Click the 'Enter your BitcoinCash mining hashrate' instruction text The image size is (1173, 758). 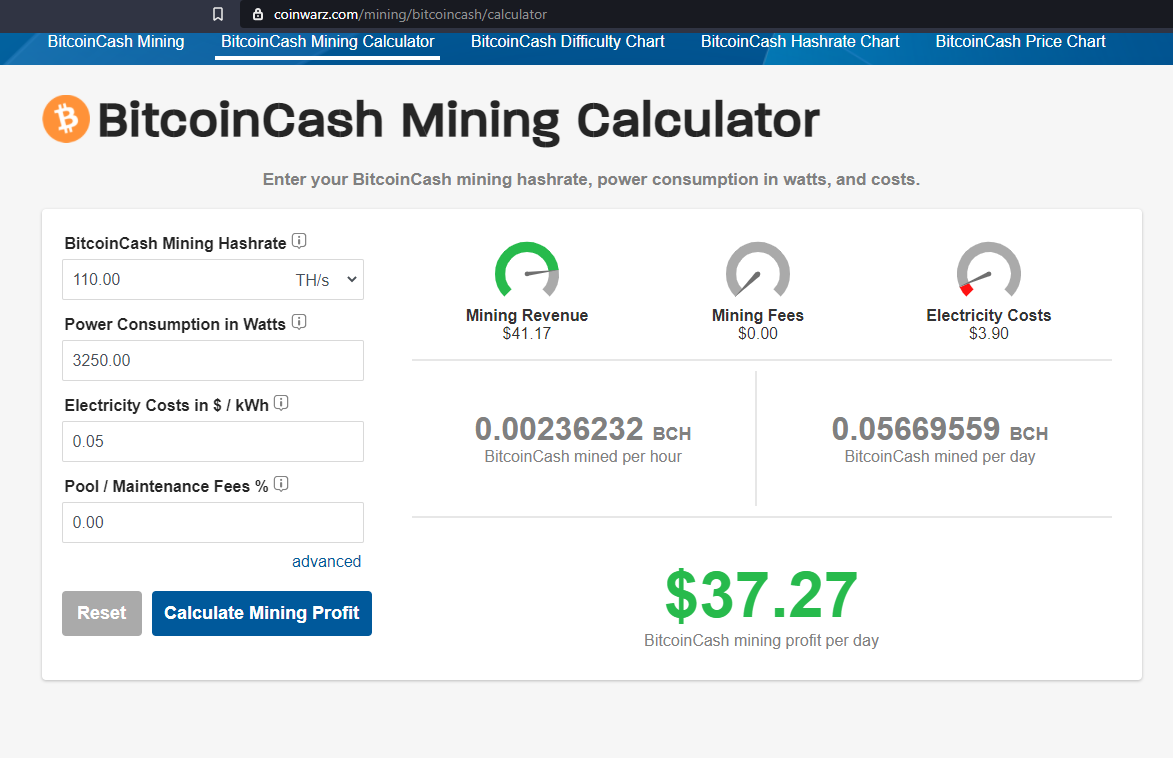point(591,180)
